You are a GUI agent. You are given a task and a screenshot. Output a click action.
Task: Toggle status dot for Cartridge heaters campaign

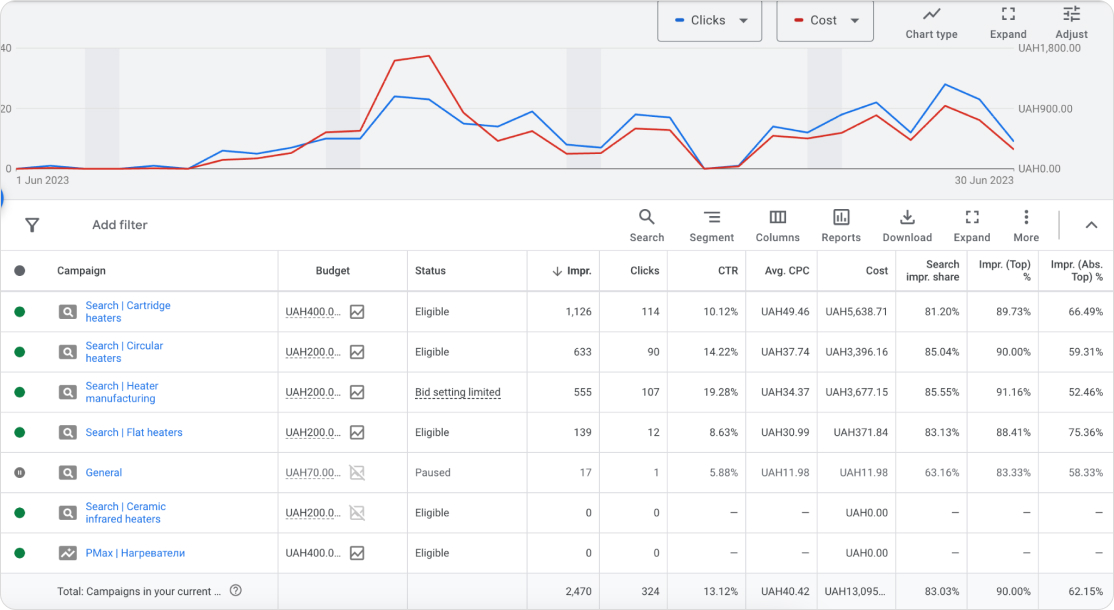(20, 312)
